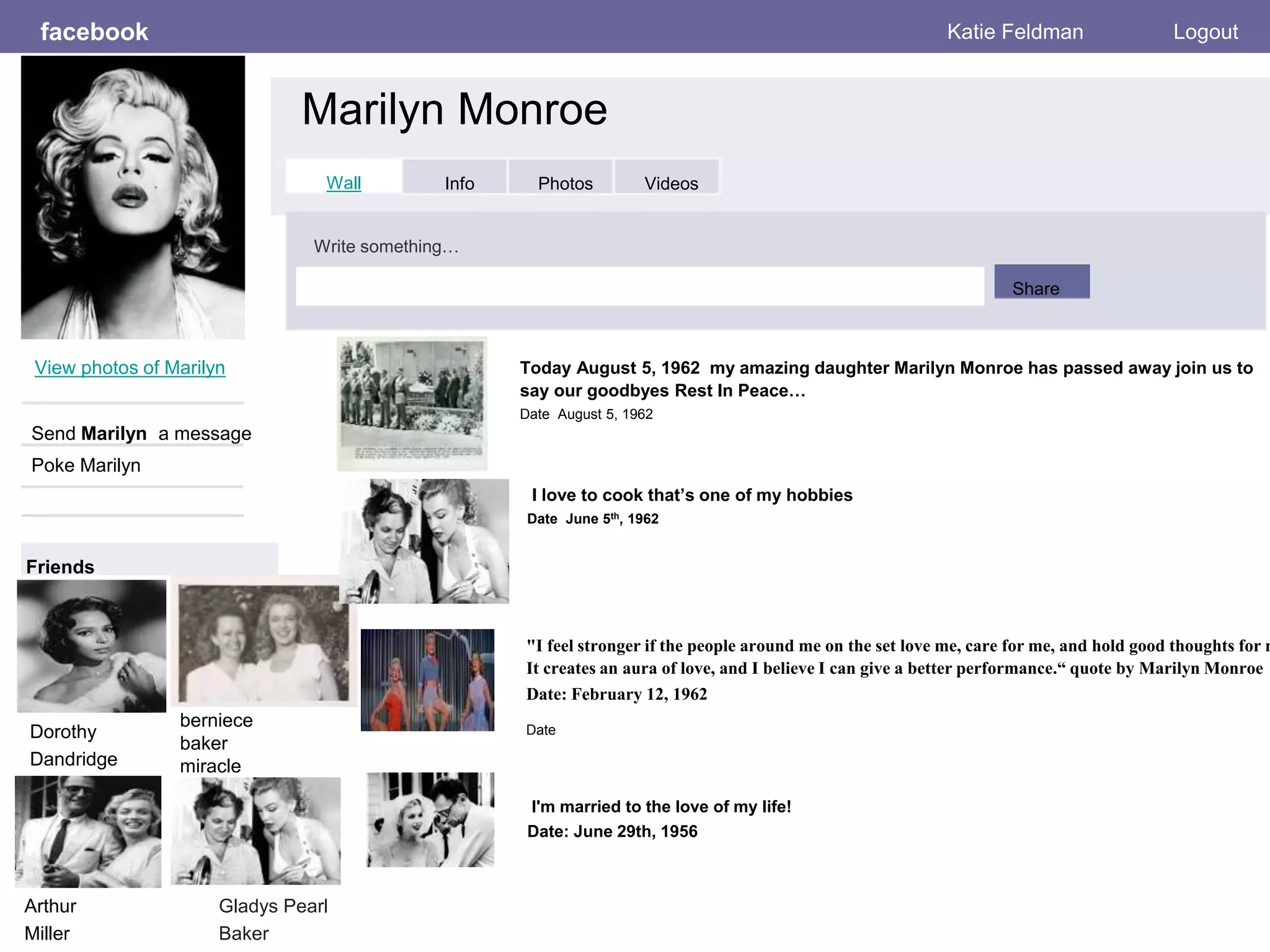Go to the Videos tab
This screenshot has width=1270, height=952.
click(671, 183)
